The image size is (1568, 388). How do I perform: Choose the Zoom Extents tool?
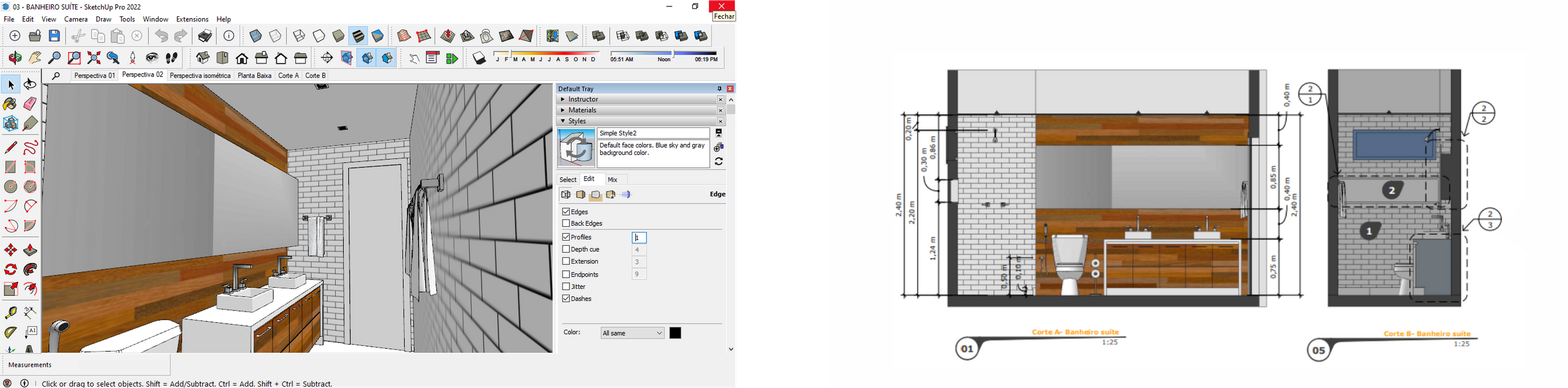click(94, 58)
